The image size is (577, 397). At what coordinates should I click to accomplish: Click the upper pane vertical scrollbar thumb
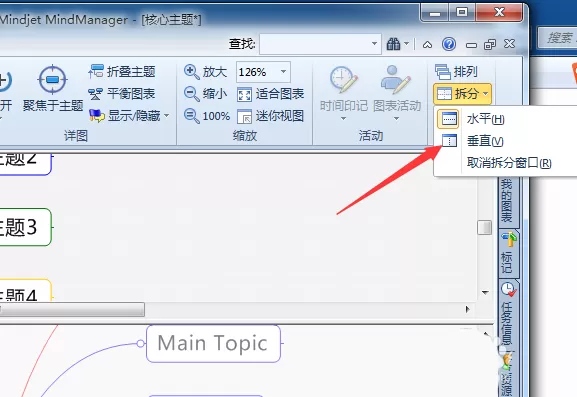(x=485, y=227)
